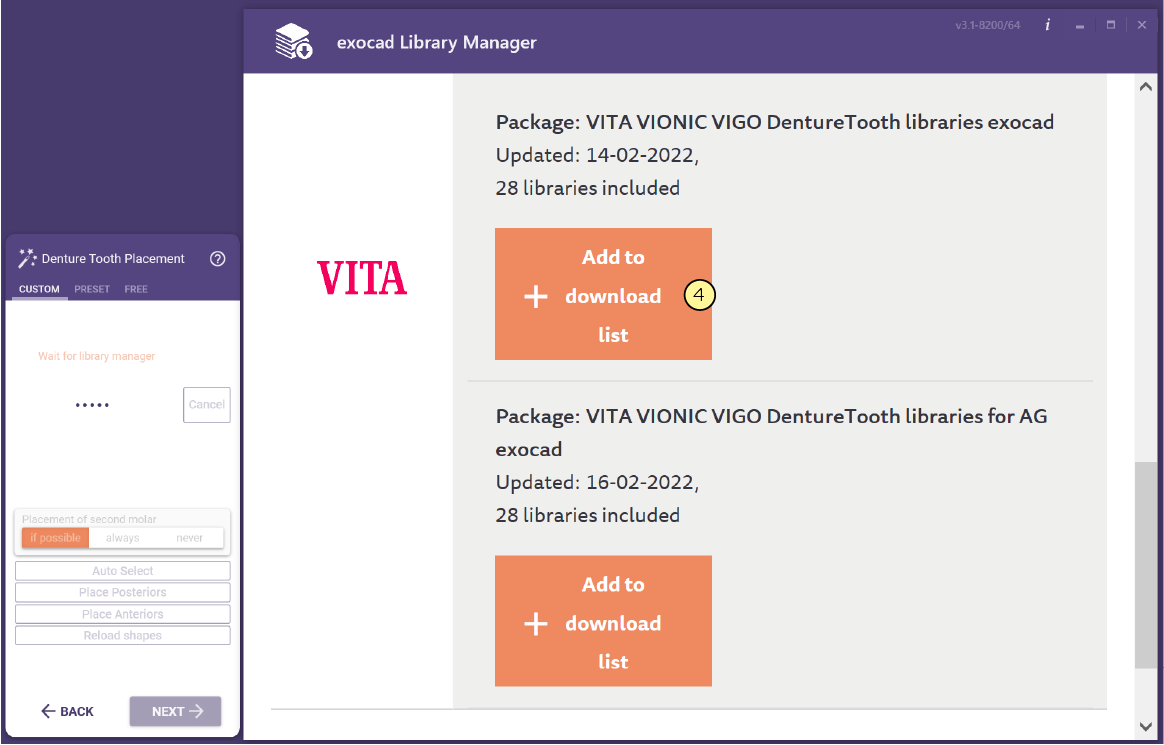Viewport: 1164px width, 745px height.
Task: Click the Place Posteriors button
Action: [122, 592]
